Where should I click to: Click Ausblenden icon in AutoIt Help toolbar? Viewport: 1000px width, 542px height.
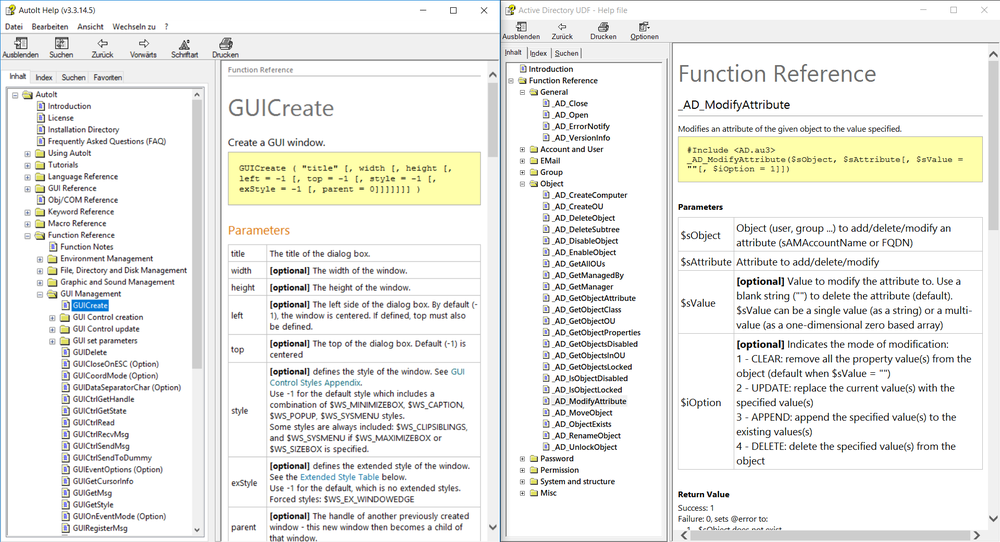coord(20,43)
